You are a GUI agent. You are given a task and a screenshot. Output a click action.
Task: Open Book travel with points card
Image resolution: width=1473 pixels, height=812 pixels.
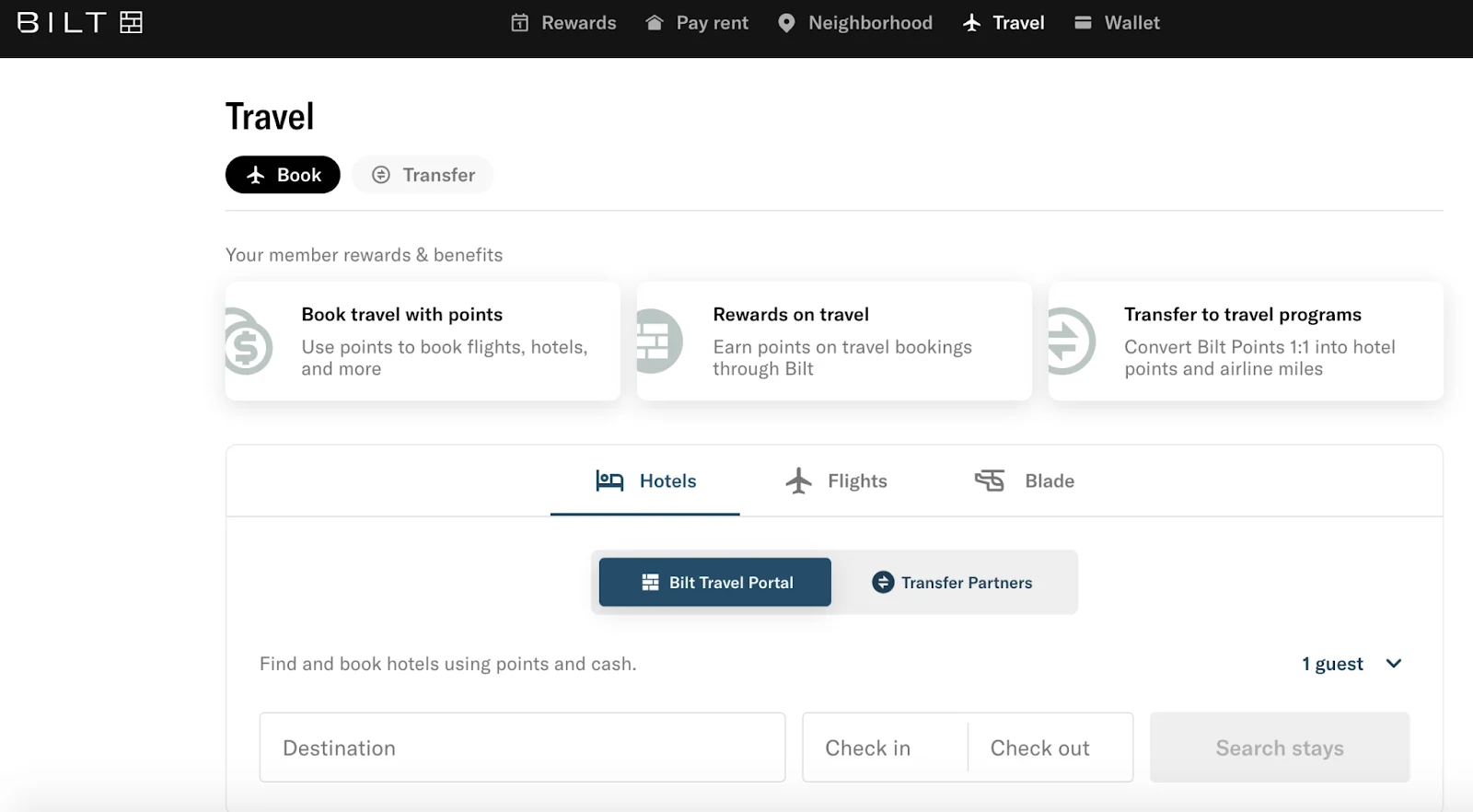tap(423, 341)
